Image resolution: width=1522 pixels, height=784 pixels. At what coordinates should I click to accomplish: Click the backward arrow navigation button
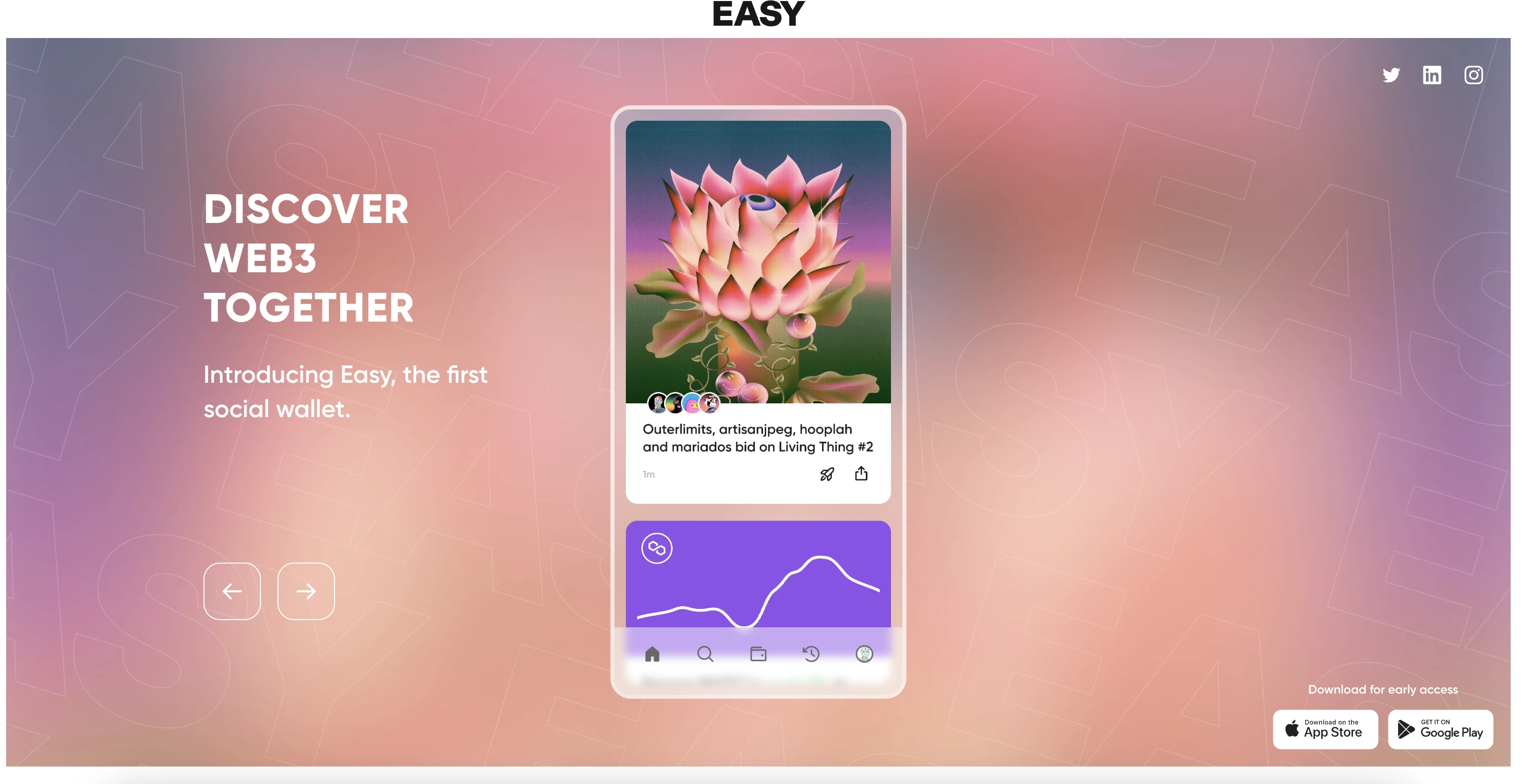(233, 591)
